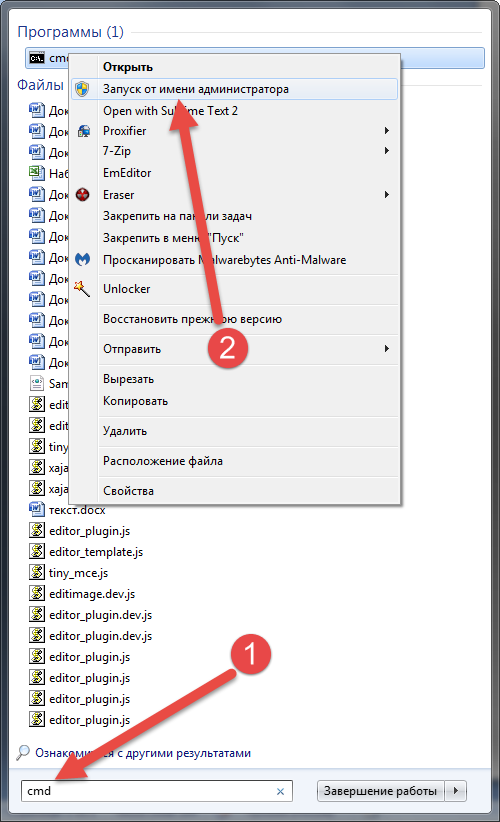Click the cmd program icon

[37, 58]
